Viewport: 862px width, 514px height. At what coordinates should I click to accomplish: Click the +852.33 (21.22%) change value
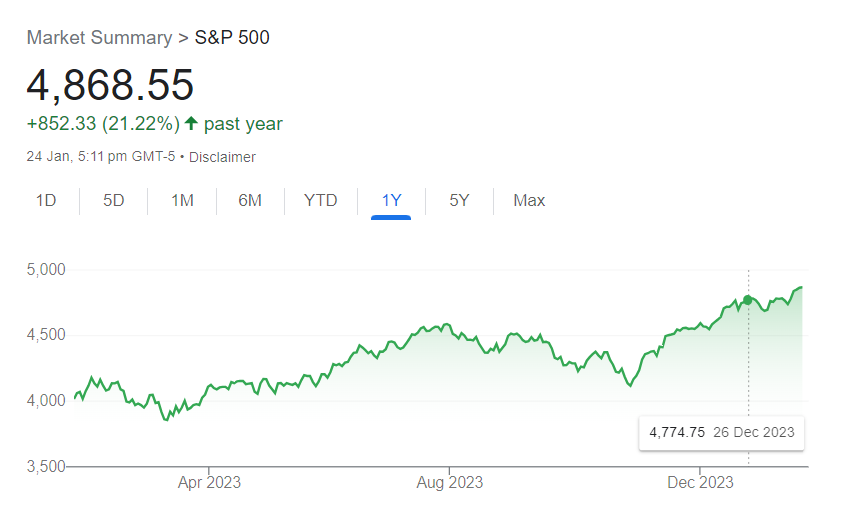[x=103, y=124]
